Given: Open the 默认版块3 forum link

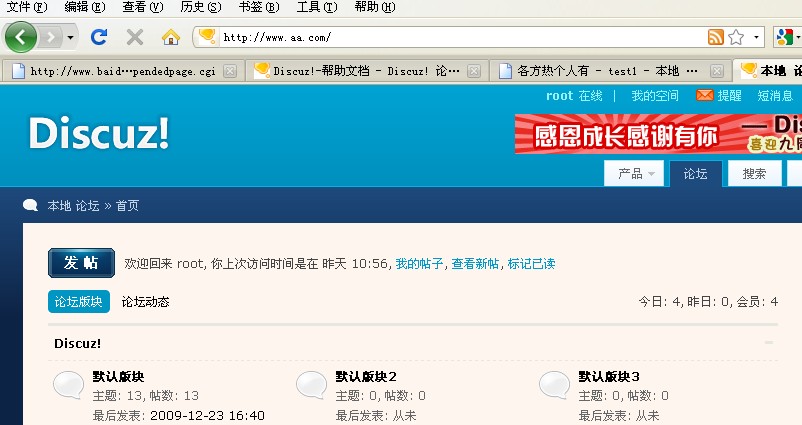Looking at the screenshot, I should pyautogui.click(x=609, y=376).
